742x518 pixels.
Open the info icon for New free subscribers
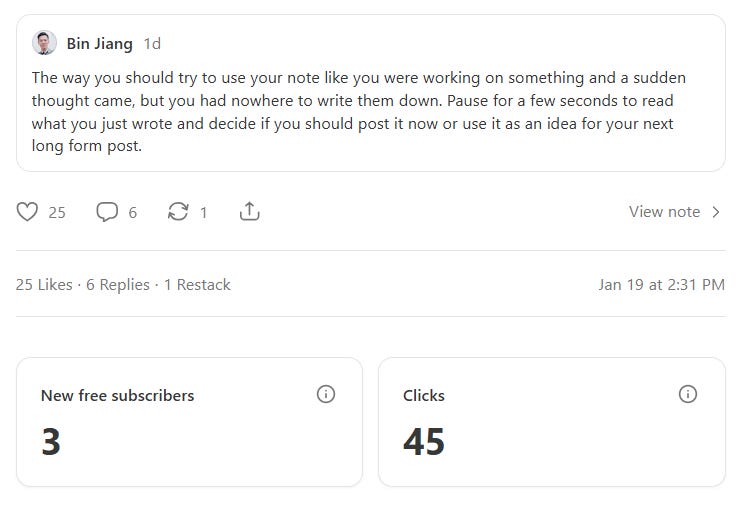[326, 394]
